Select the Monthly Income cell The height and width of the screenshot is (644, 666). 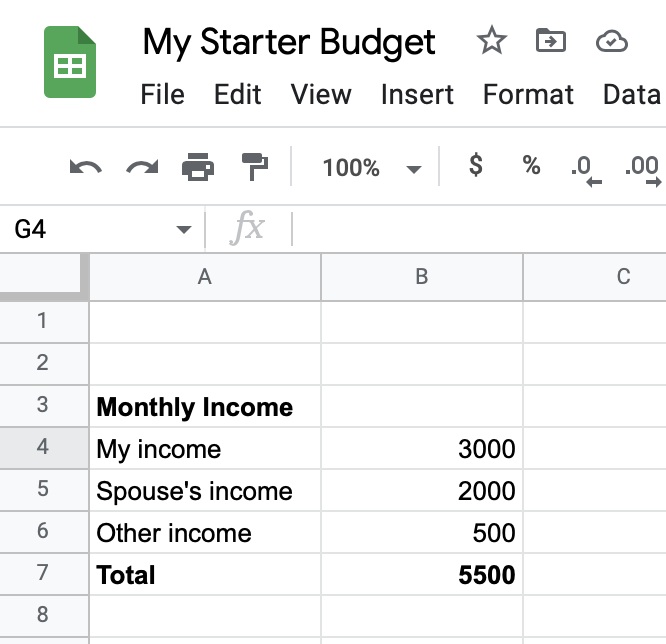(205, 406)
